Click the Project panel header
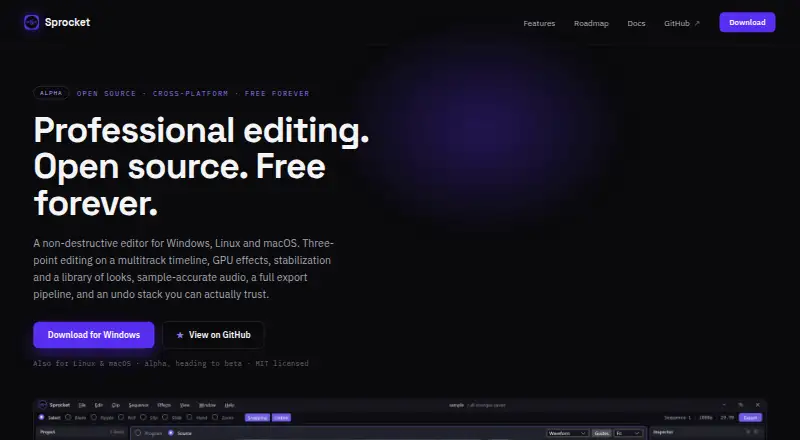Image resolution: width=800 pixels, height=440 pixels. pos(82,432)
